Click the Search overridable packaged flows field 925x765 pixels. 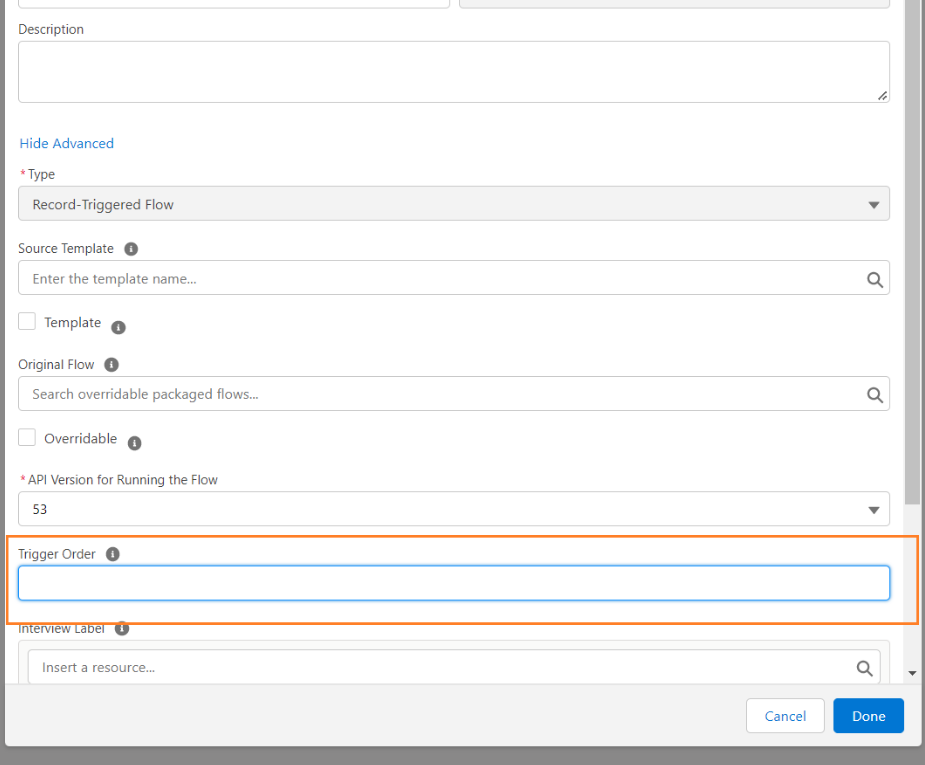(454, 394)
